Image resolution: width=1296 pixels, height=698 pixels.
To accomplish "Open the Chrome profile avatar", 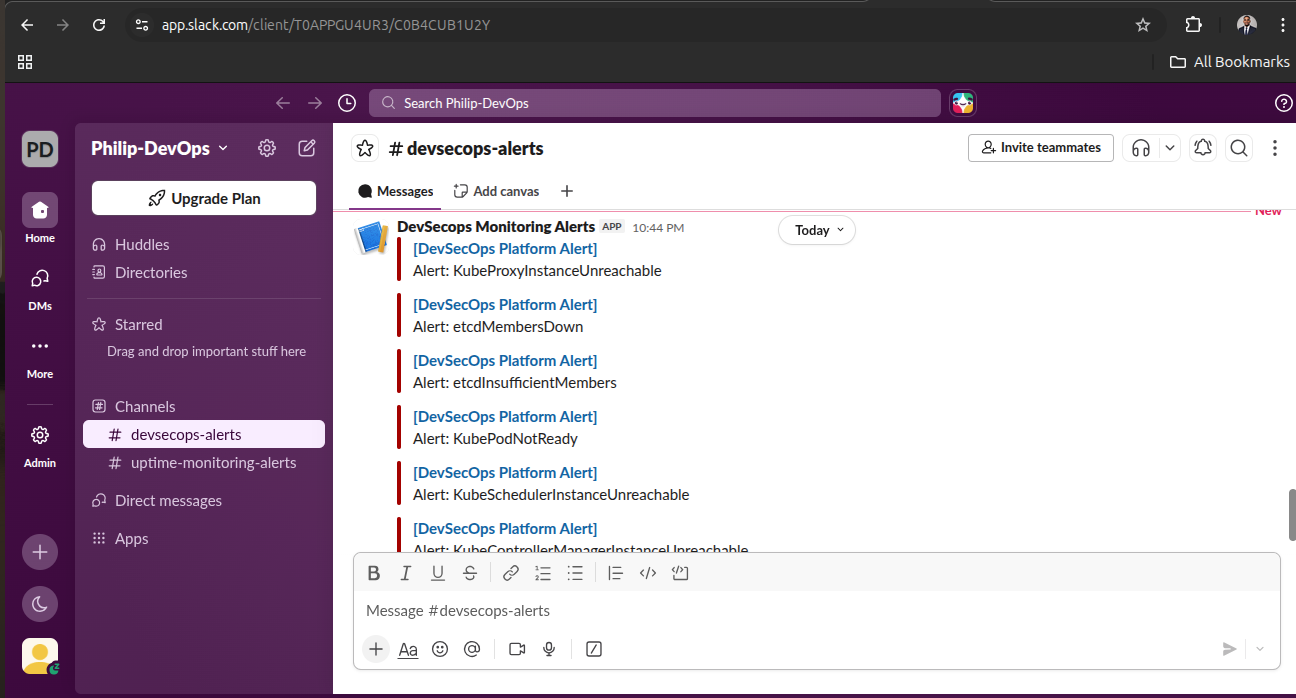I will [1246, 25].
